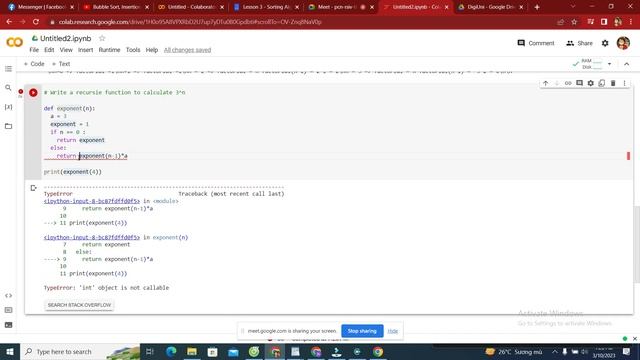Switch to the DigiUni Google Drive tab
Viewport: 640px width, 360px height.
pos(491,7)
